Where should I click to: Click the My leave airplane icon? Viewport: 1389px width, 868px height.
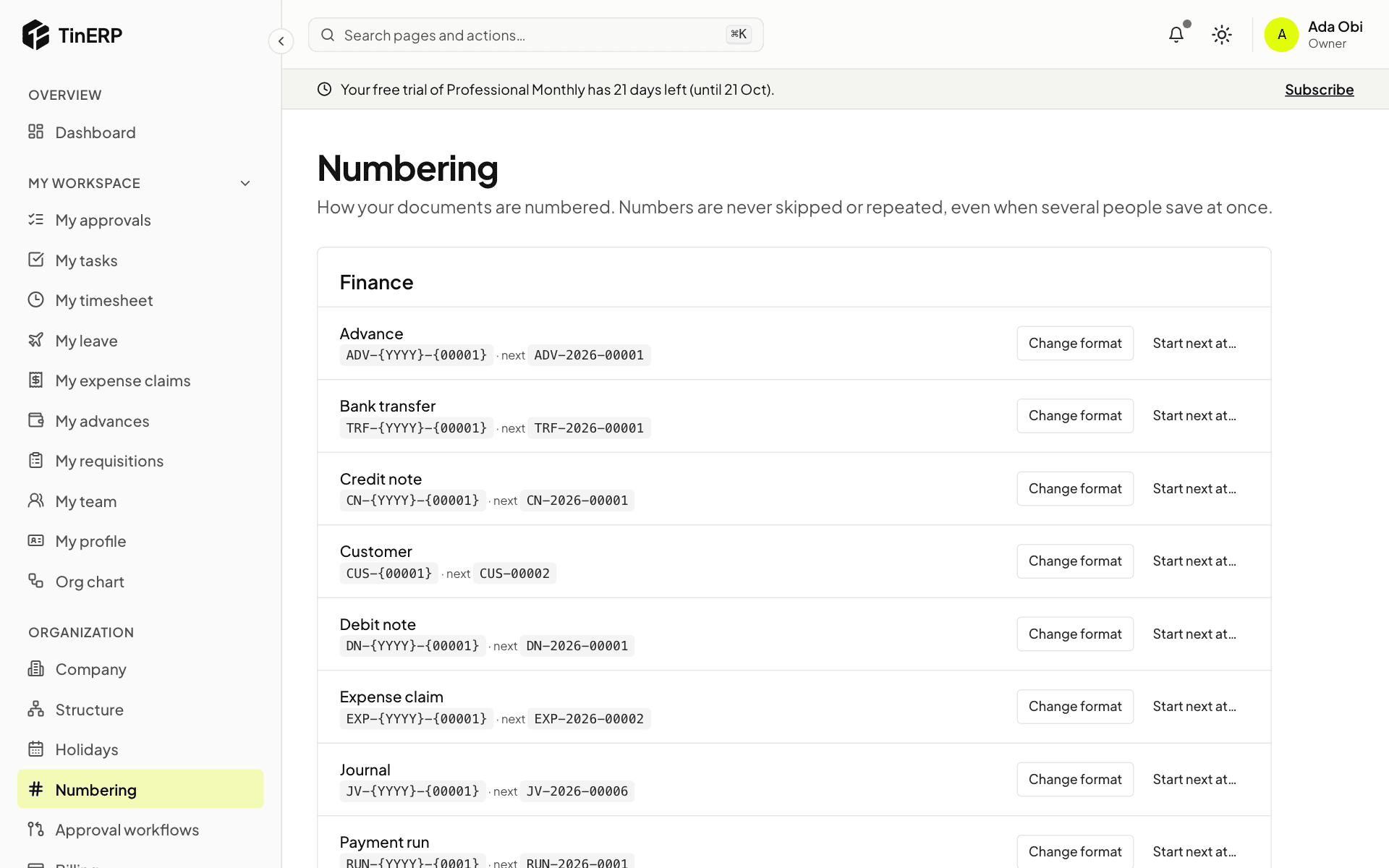pos(35,340)
